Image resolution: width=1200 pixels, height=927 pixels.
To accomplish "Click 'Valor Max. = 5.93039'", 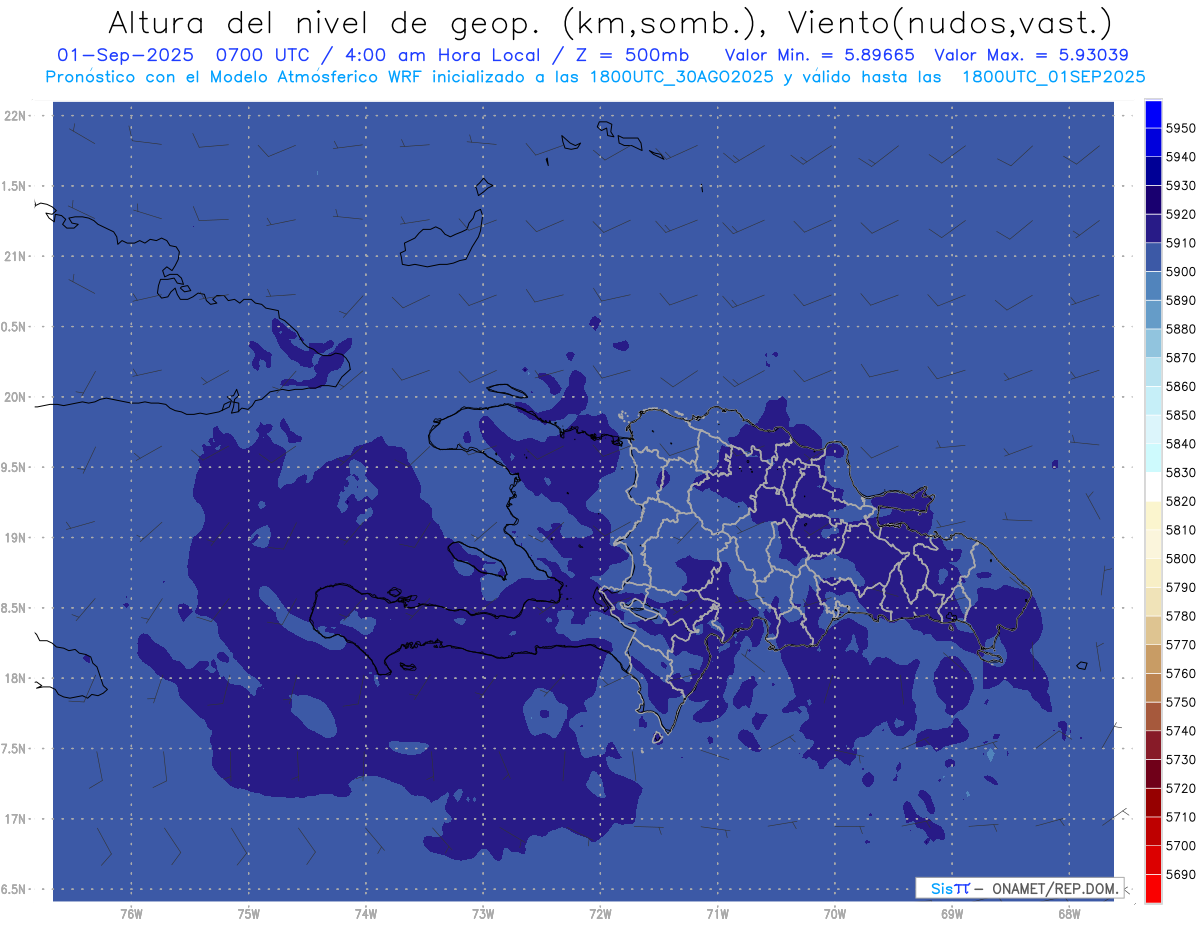I will (x=1031, y=54).
